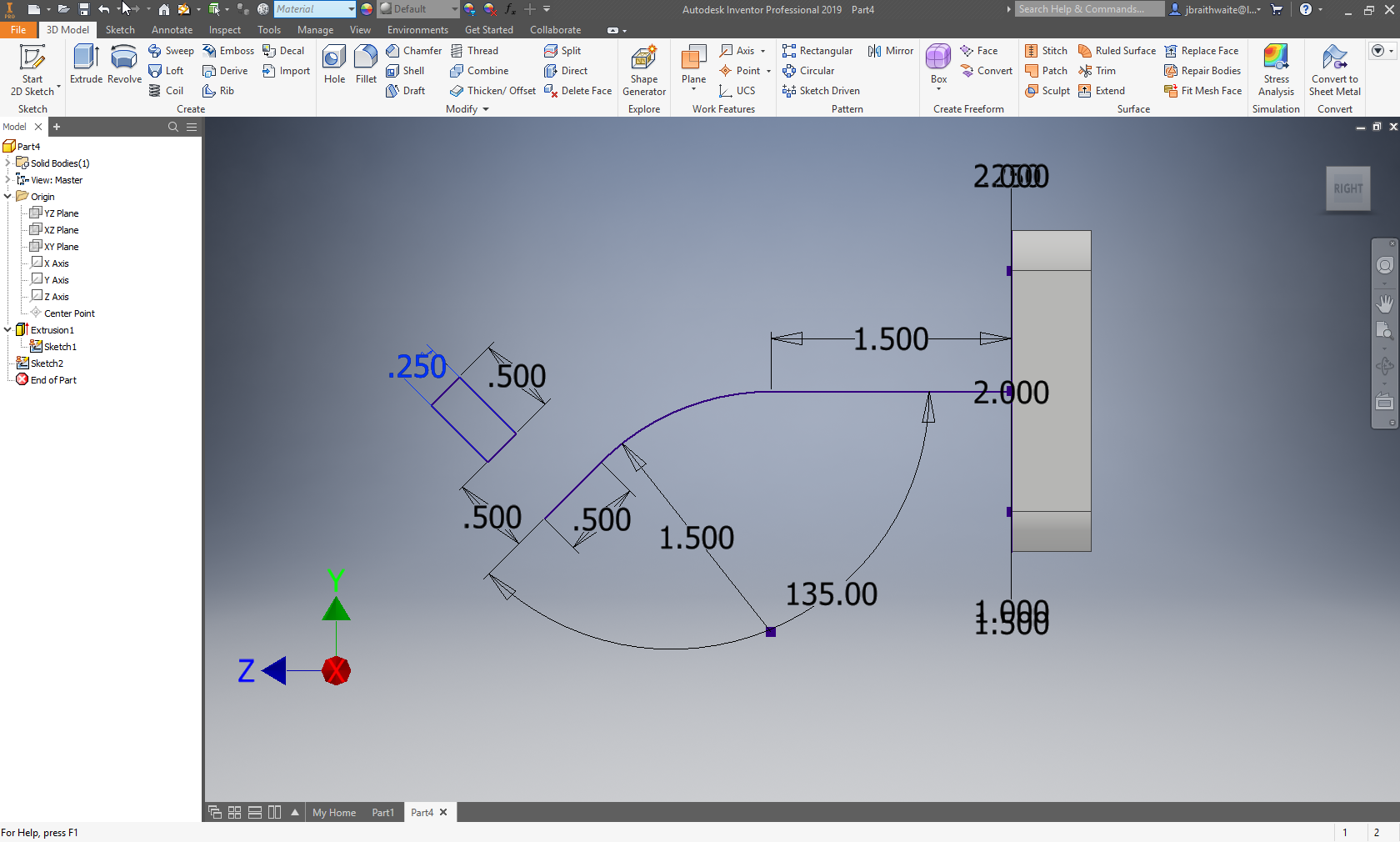1400x842 pixels.
Task: Go to the Environments tab
Action: coord(417,29)
